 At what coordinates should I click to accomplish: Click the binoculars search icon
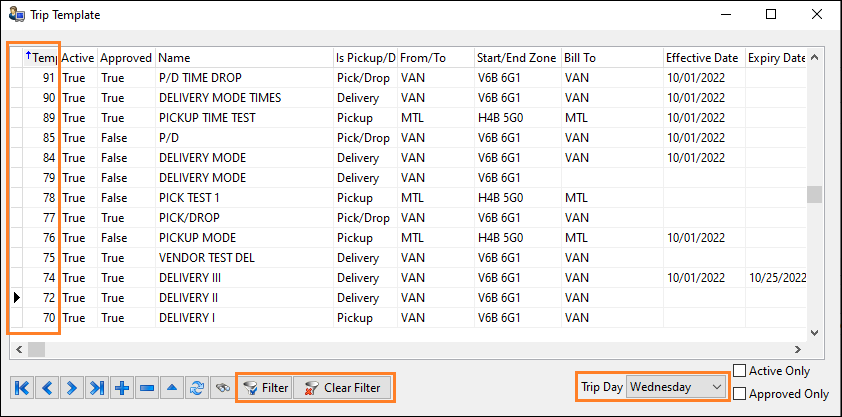[223, 388]
